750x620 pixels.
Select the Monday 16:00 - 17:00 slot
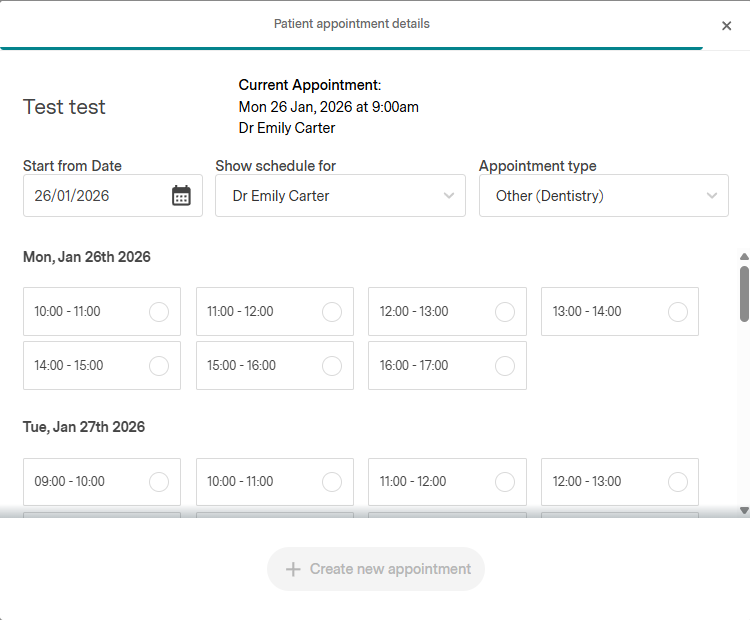click(x=447, y=366)
